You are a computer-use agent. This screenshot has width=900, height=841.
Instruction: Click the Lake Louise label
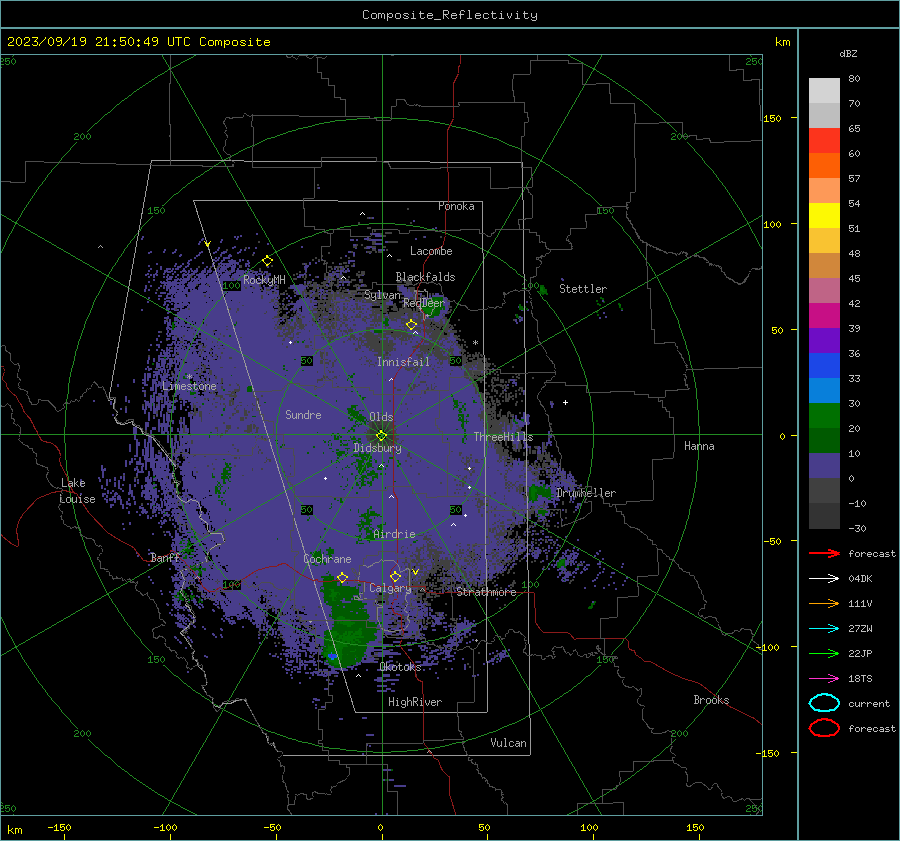click(x=77, y=491)
